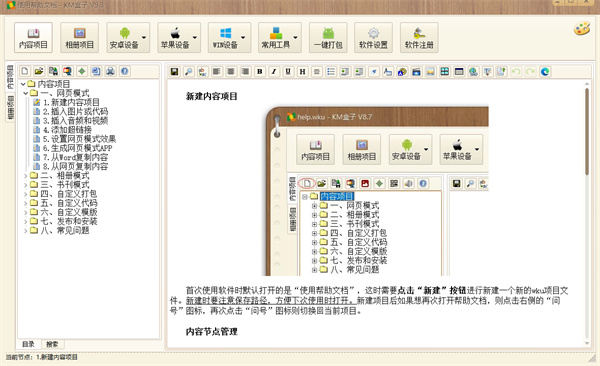
Task: Collapse the 一、网页模式 folder
Action: click(x=26, y=93)
